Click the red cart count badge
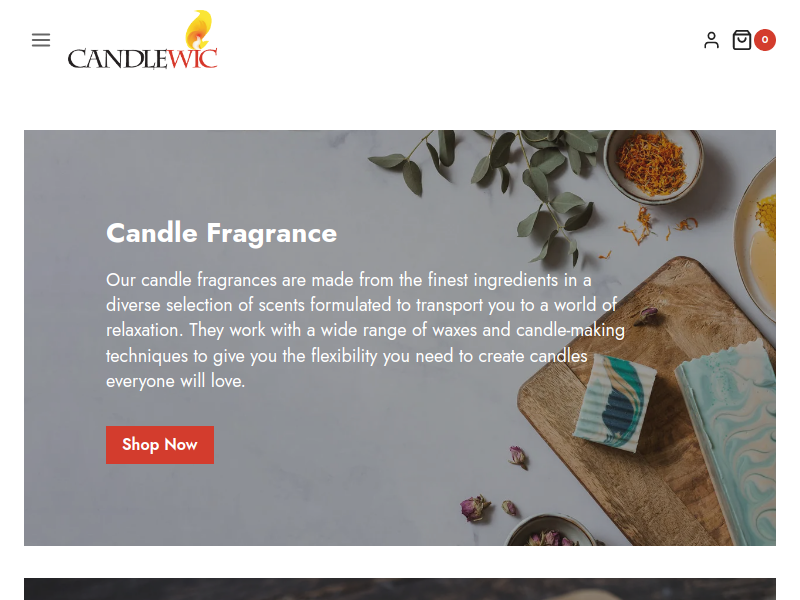 pos(764,40)
